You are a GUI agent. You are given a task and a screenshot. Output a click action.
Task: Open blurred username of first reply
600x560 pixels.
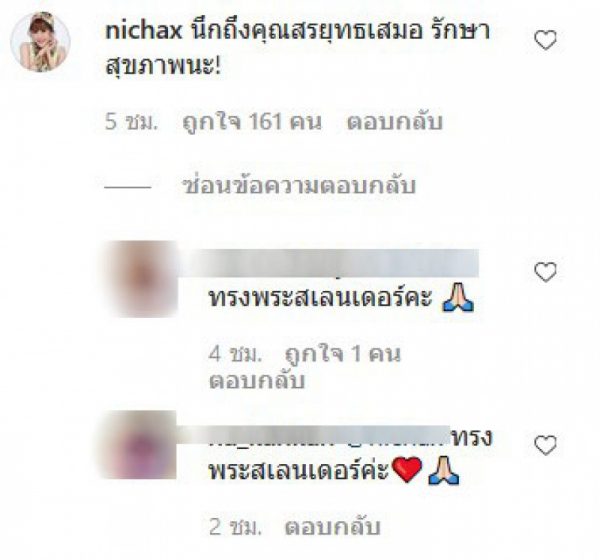(x=328, y=263)
